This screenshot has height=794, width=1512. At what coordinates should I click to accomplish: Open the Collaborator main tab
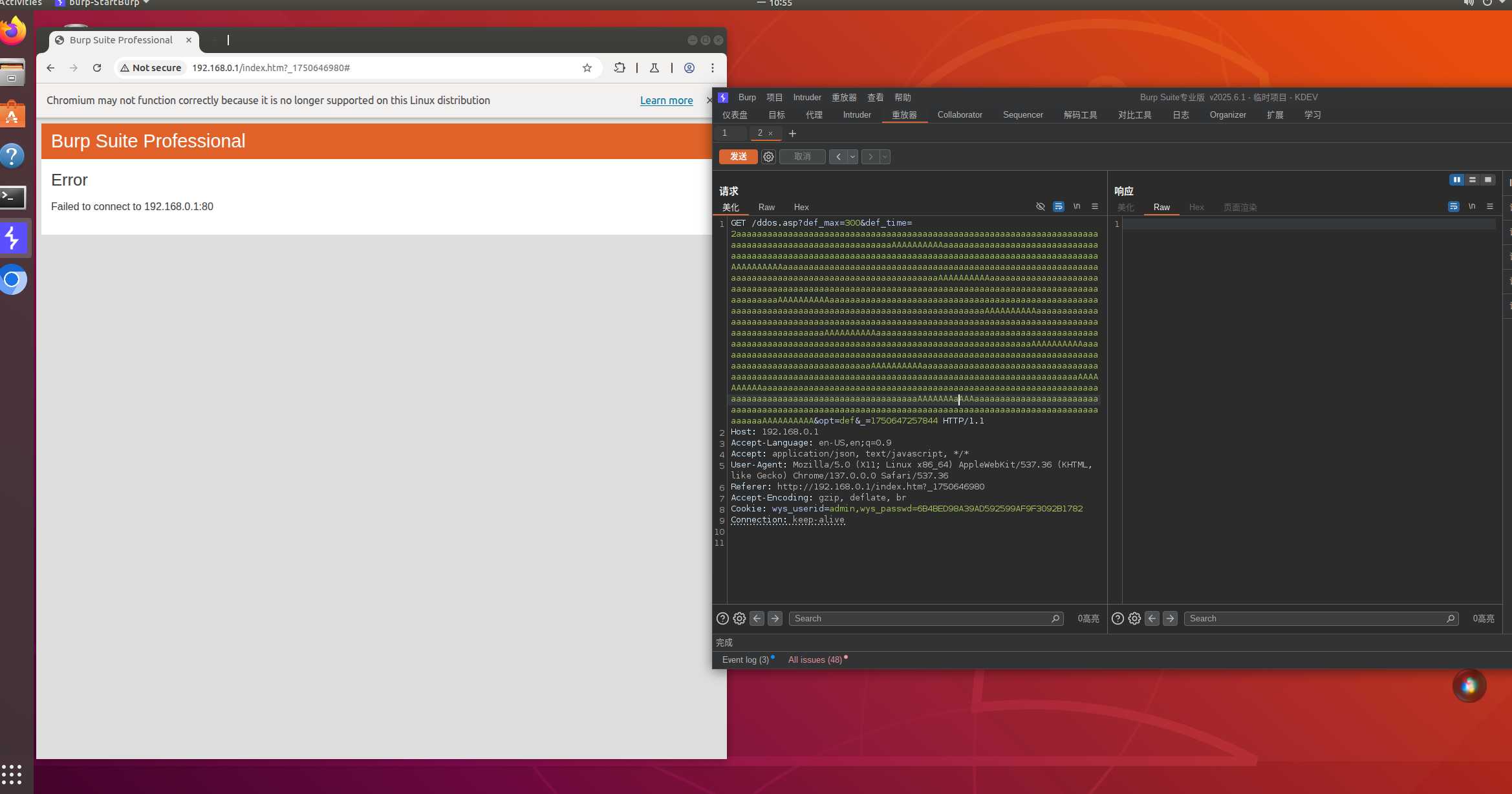[x=960, y=115]
